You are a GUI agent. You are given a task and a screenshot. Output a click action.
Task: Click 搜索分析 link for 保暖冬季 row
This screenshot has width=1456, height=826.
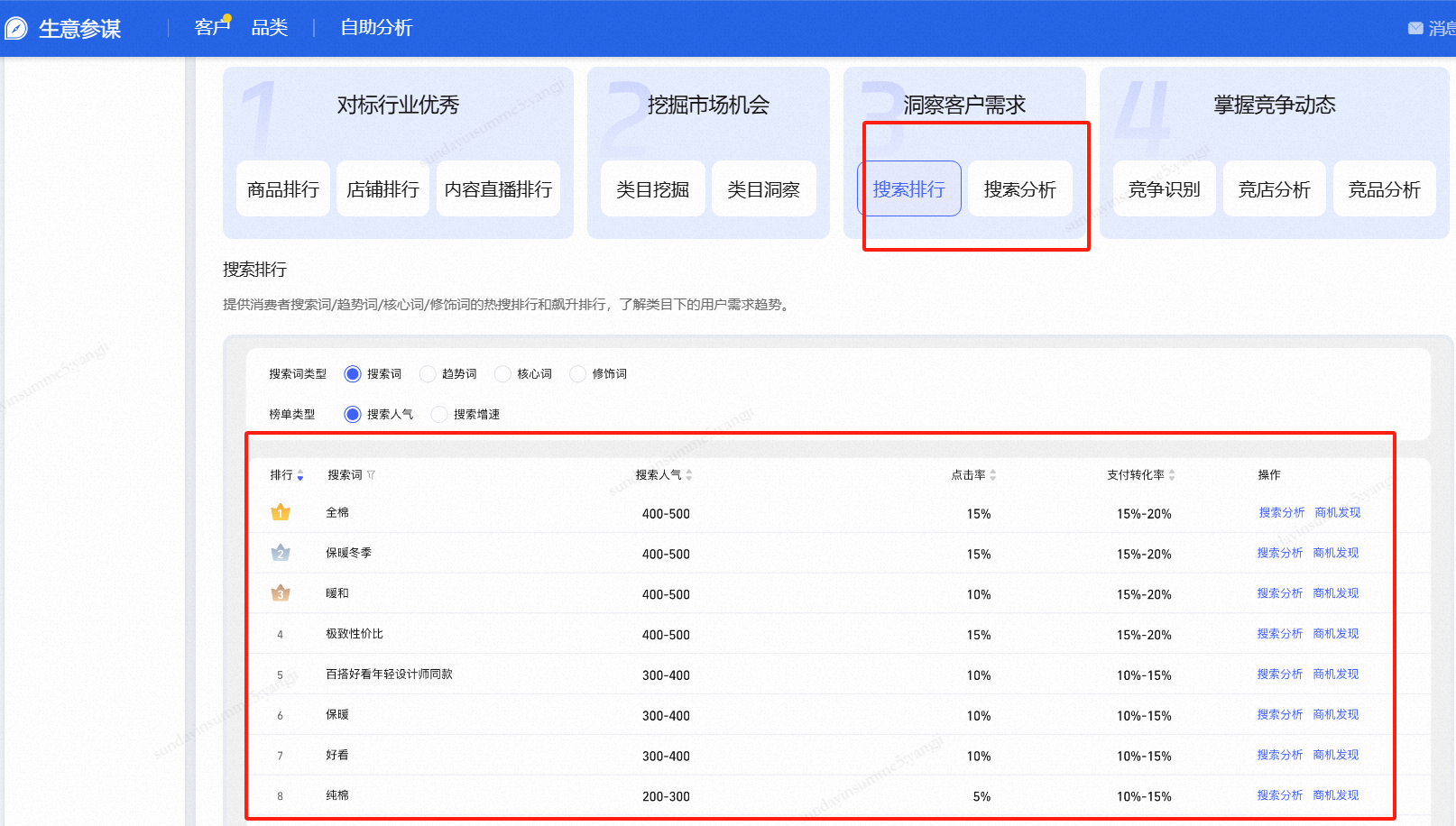click(x=1279, y=553)
